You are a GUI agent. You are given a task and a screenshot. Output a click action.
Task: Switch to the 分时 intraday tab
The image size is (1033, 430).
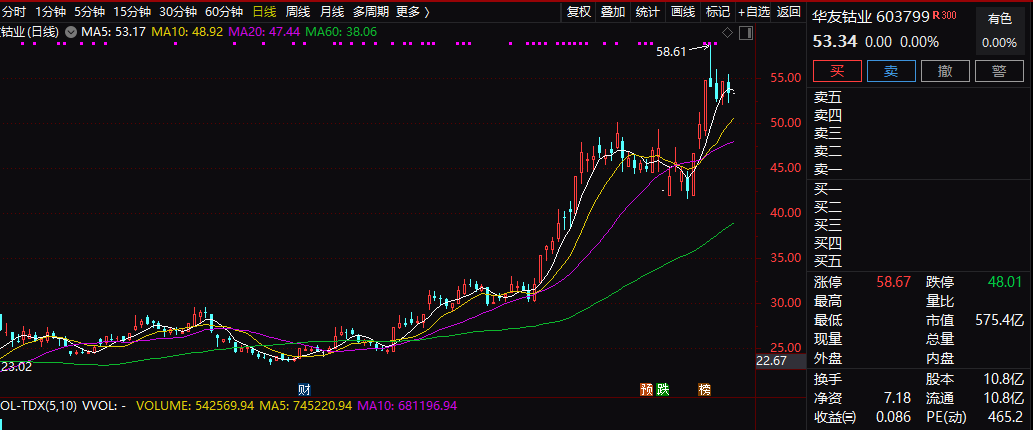pos(14,12)
